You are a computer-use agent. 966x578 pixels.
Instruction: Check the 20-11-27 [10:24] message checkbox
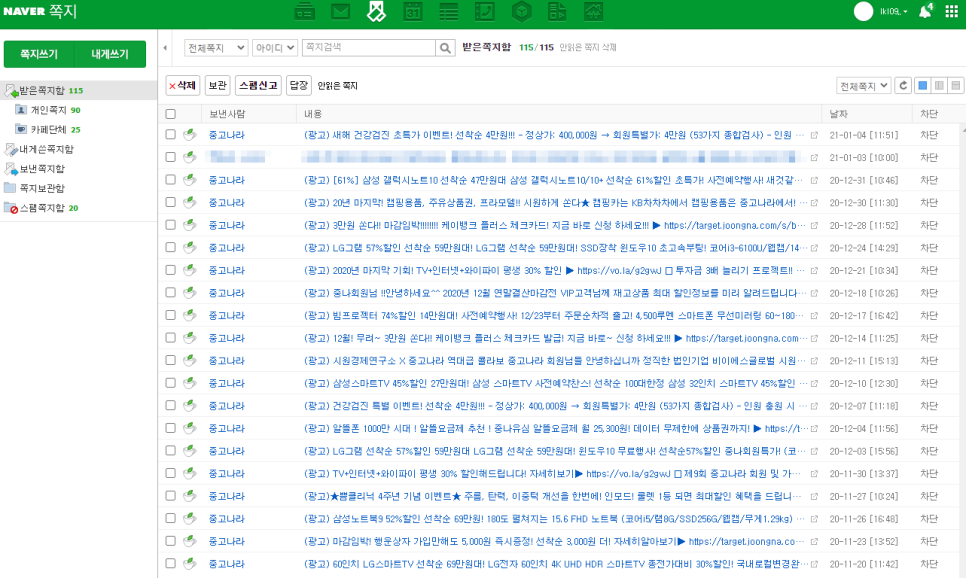click(x=171, y=495)
